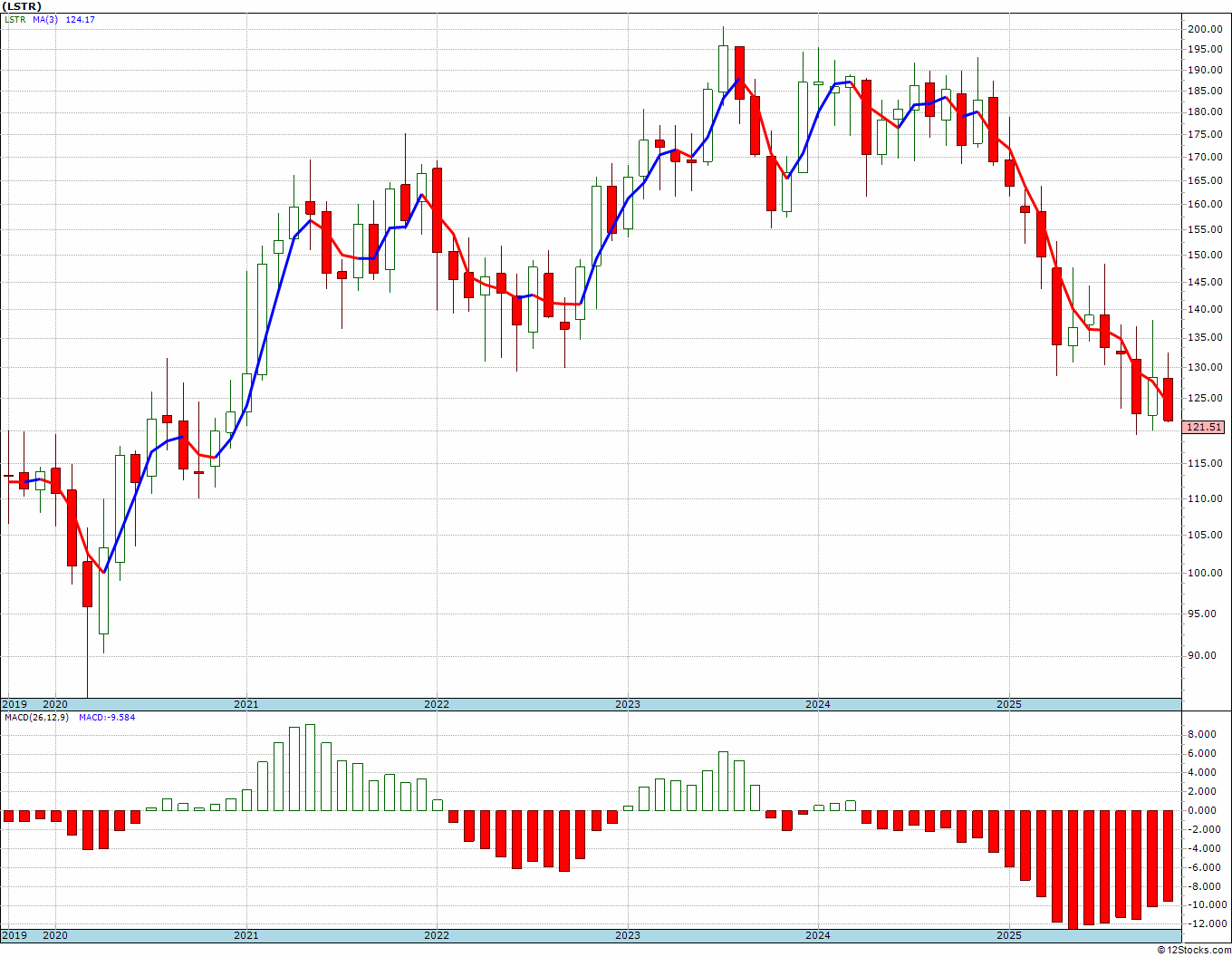
Task: Select 2023 on the MACD panel time axis
Action: tap(628, 935)
